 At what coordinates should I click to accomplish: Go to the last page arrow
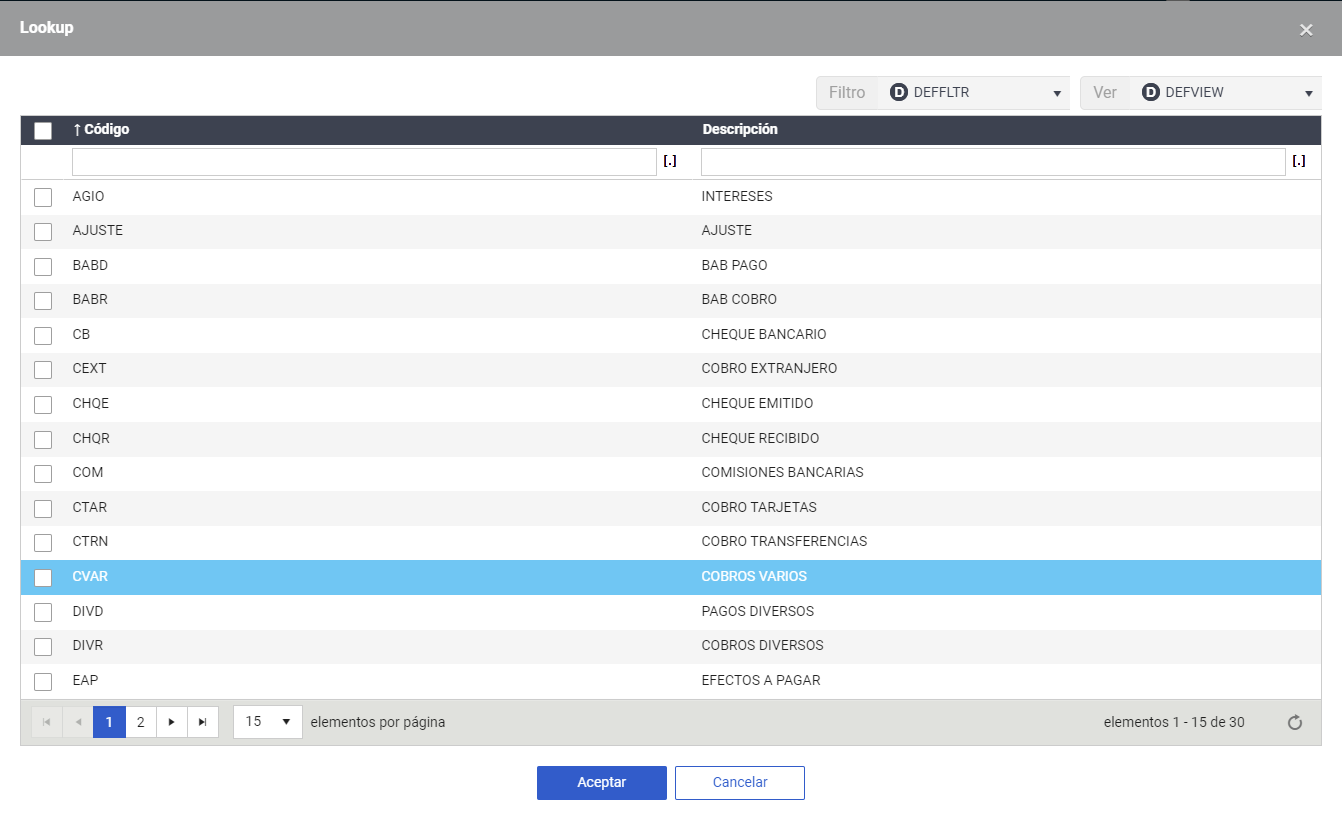203,722
